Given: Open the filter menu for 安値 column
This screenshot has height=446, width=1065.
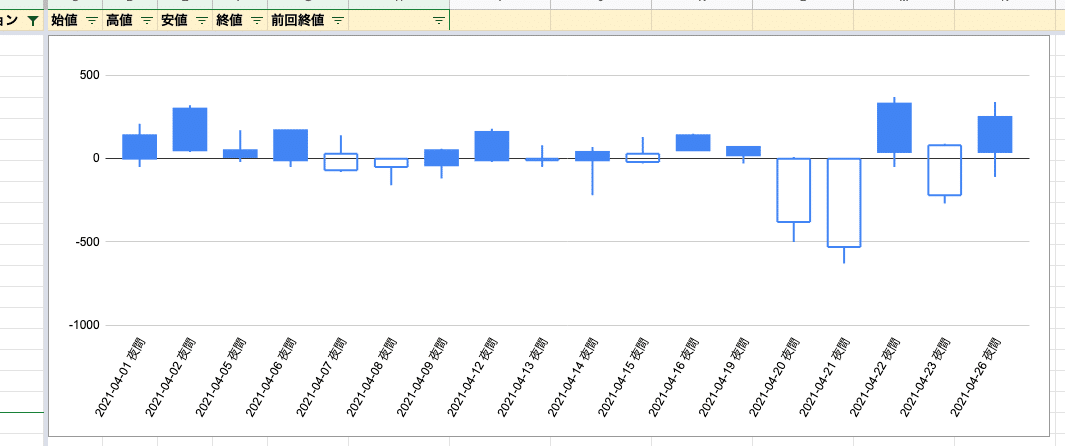Looking at the screenshot, I should tap(202, 21).
